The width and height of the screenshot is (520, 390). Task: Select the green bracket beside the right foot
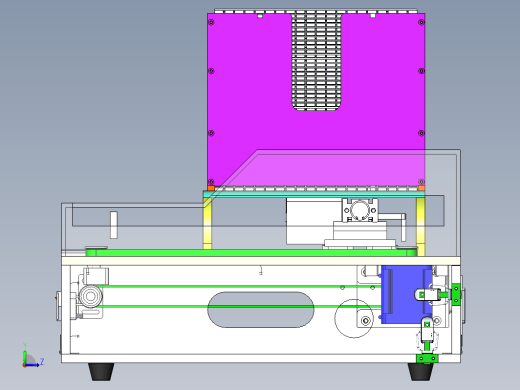[427, 359]
